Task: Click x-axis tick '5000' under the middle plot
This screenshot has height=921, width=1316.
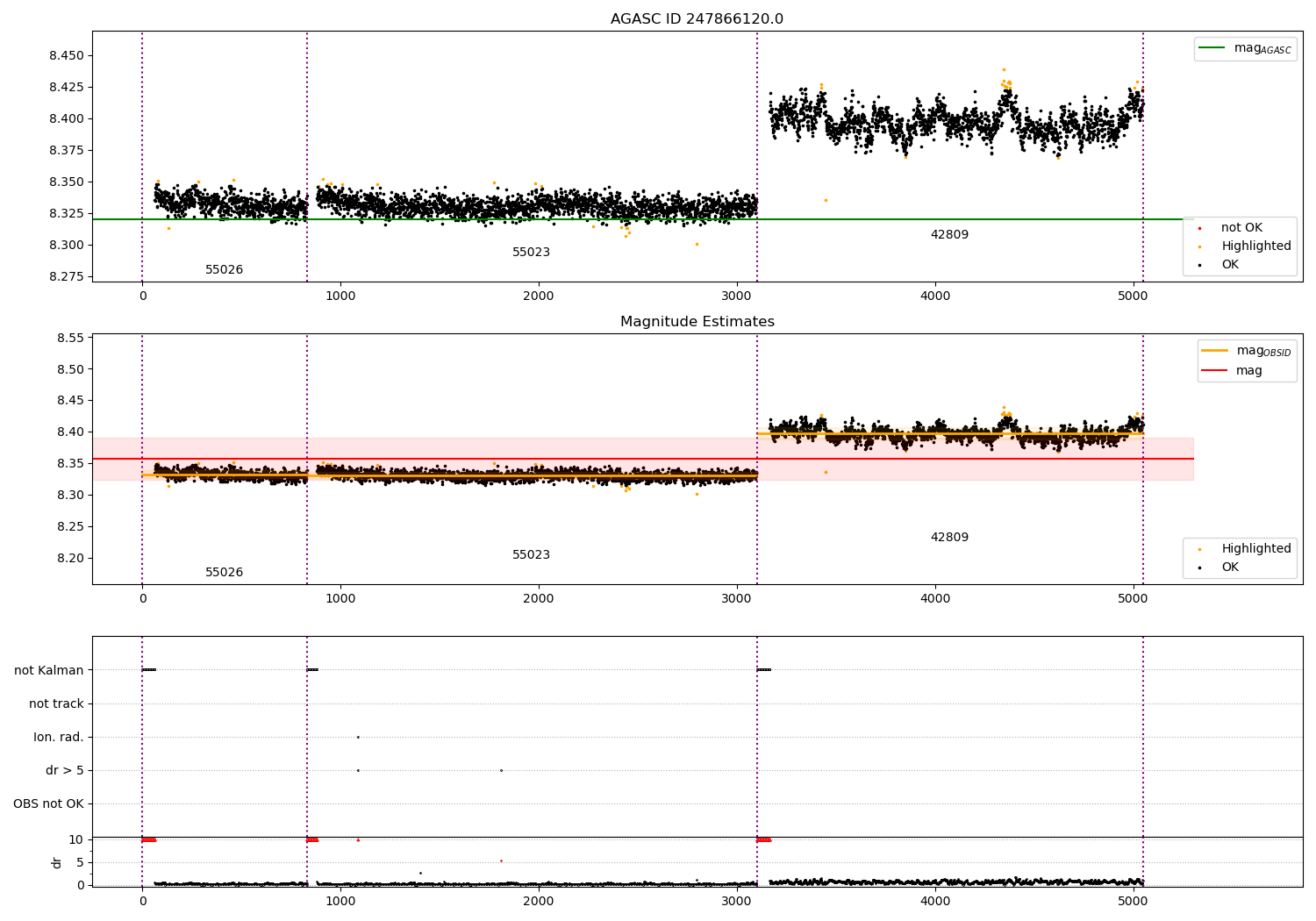Action: pyautogui.click(x=1134, y=599)
